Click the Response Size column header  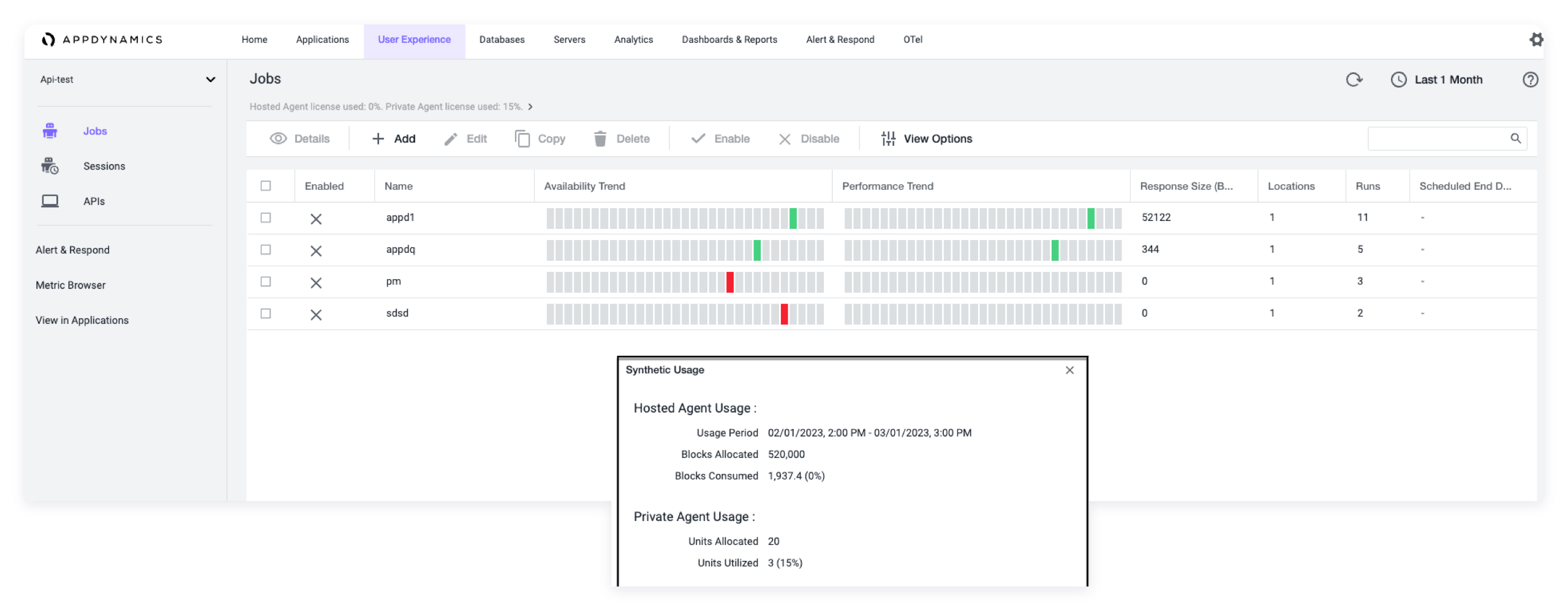coord(1186,186)
